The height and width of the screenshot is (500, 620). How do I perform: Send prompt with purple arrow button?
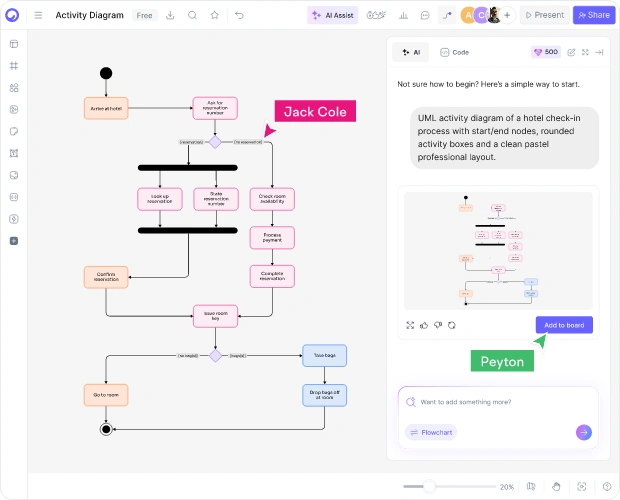[584, 432]
